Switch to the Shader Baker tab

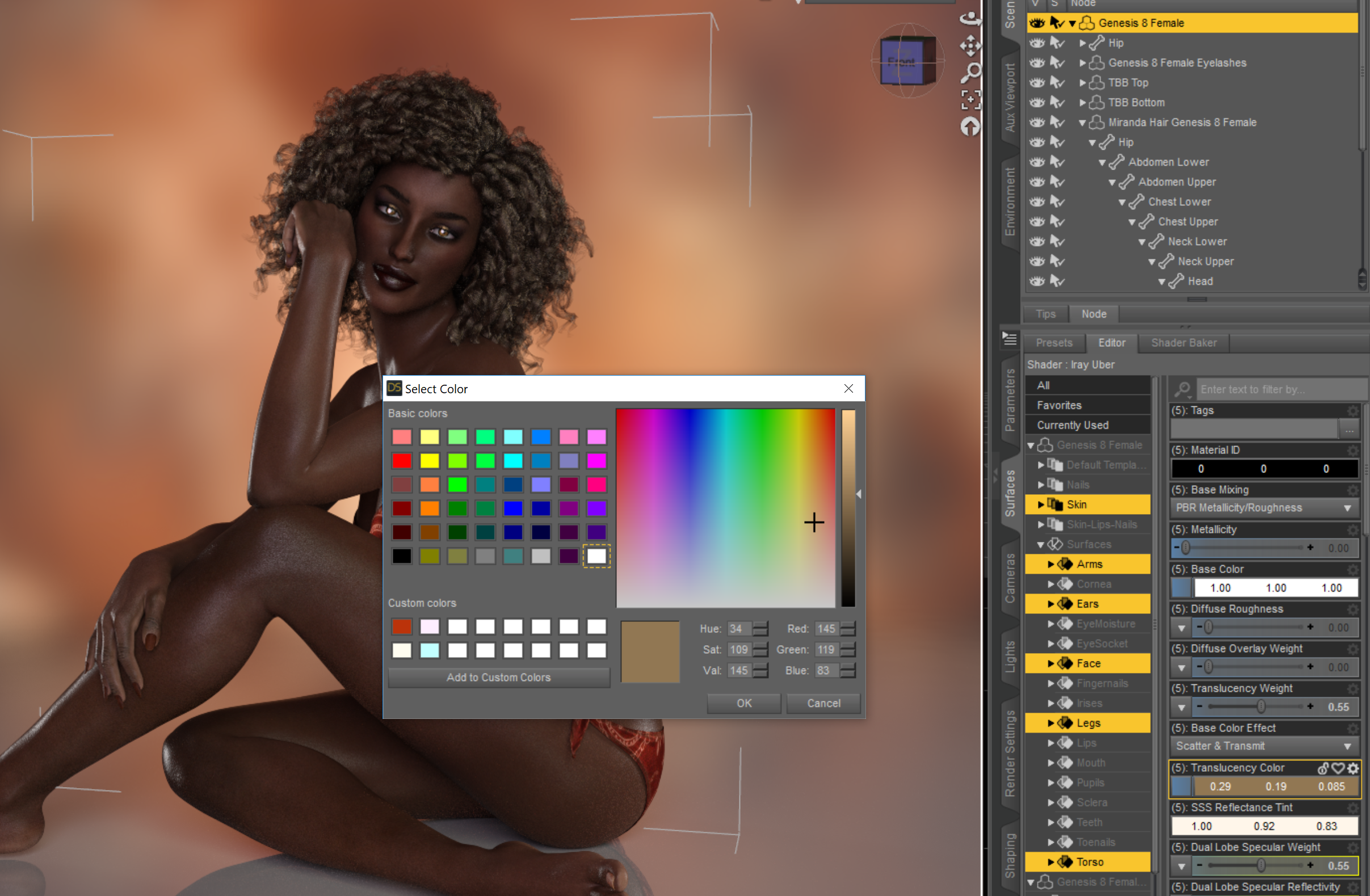click(x=1183, y=343)
